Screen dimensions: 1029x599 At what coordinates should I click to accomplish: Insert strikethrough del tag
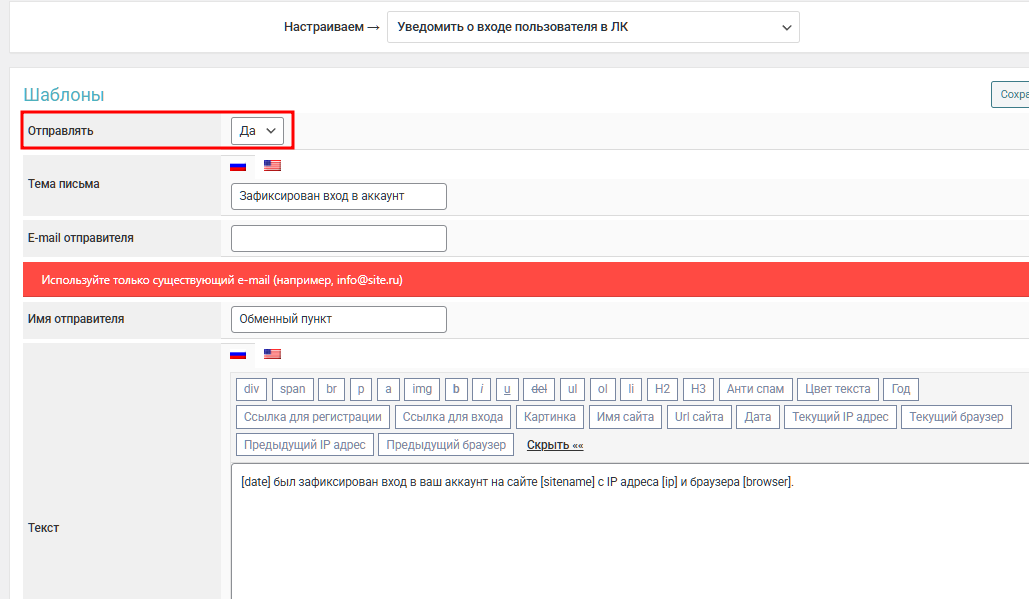pyautogui.click(x=538, y=389)
